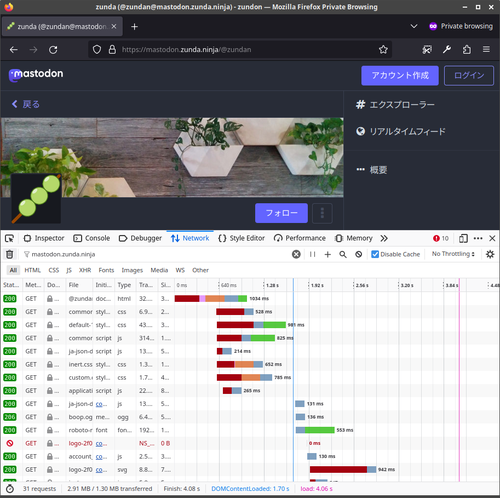Open the network search magnifier icon
Screen dimensions: 500x498
(x=343, y=254)
